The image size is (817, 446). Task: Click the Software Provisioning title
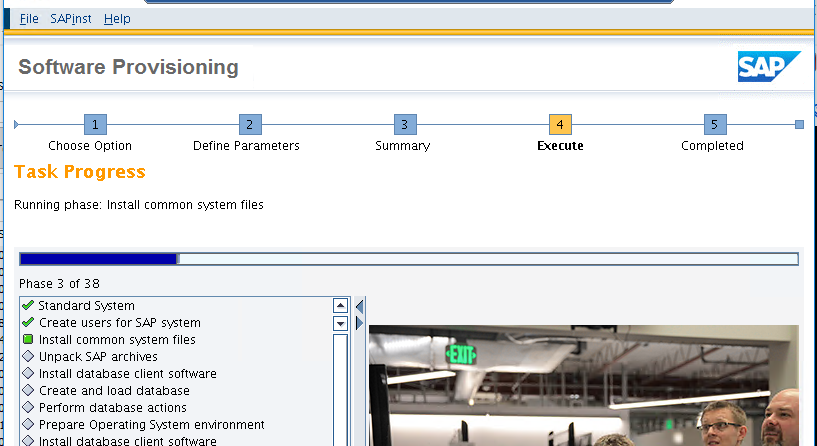(128, 67)
